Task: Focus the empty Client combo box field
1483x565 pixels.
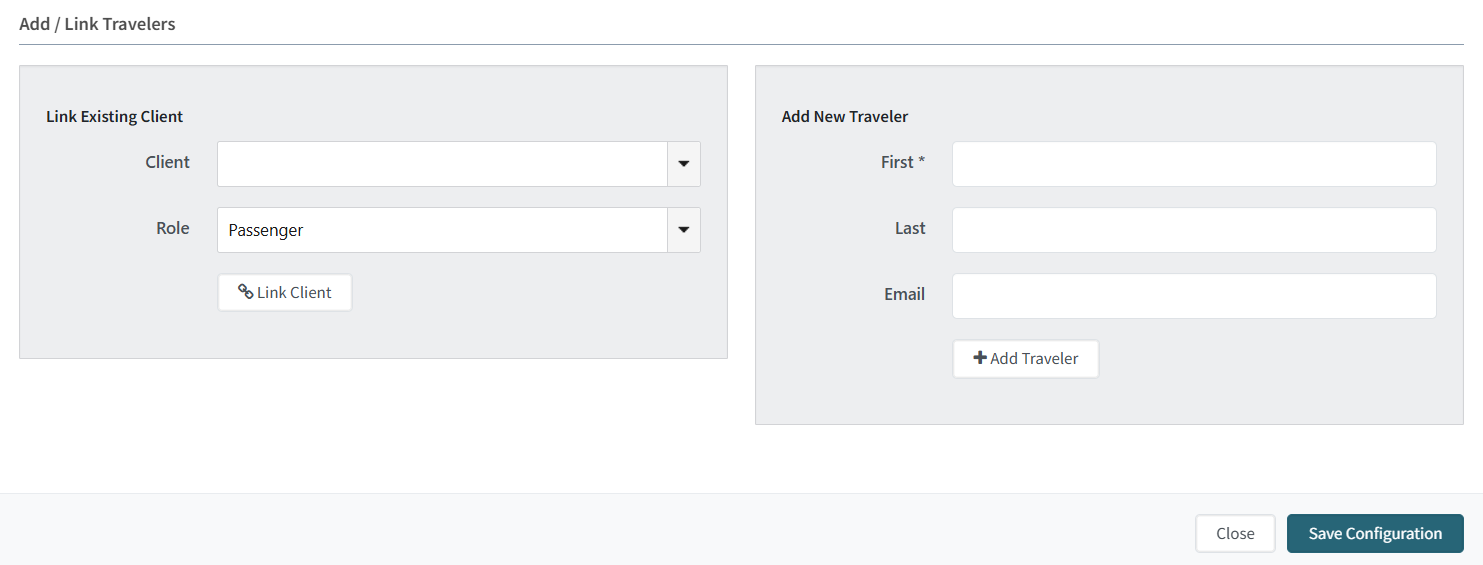Action: coord(442,164)
